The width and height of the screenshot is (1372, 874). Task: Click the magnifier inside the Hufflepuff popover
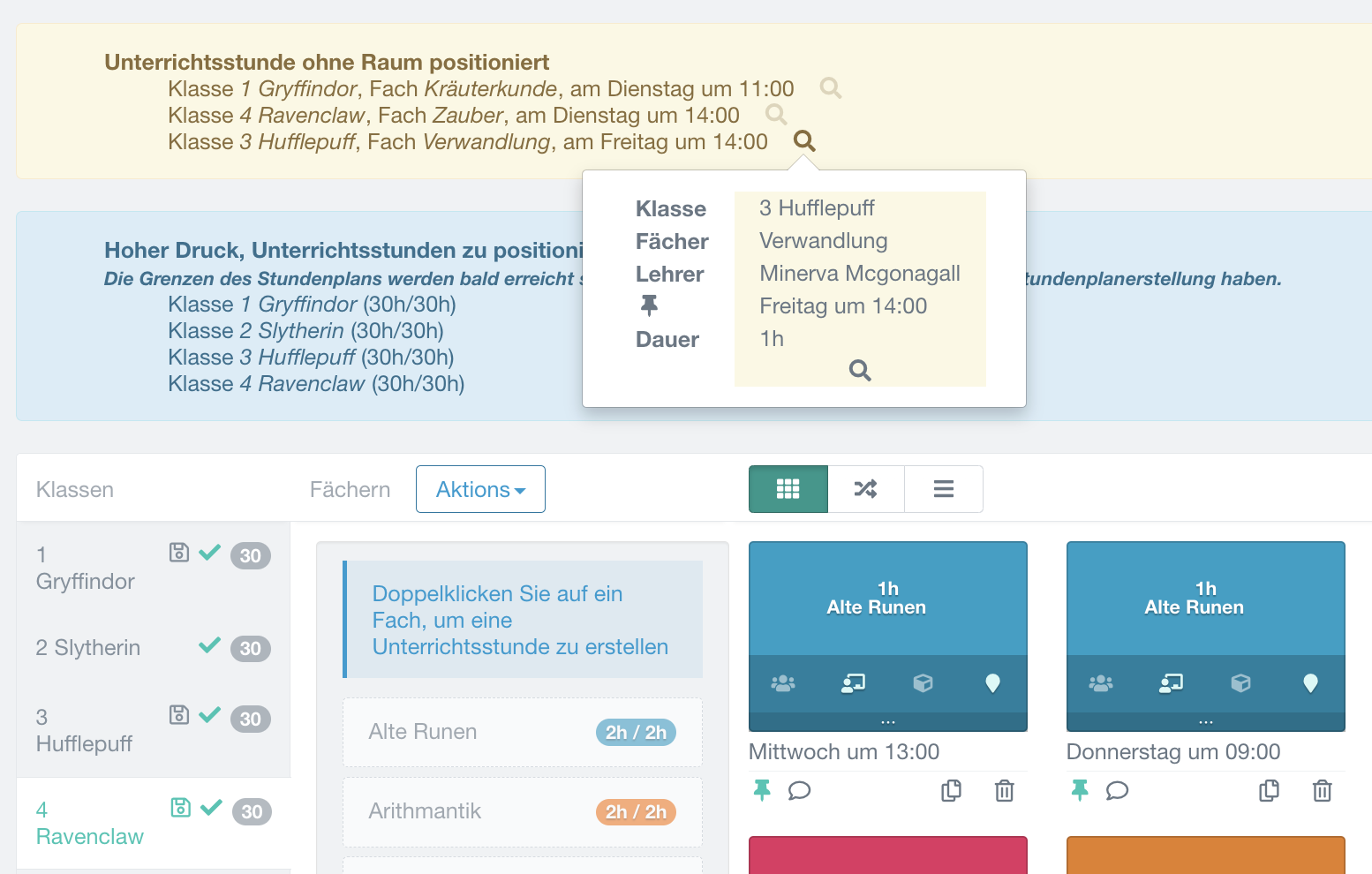click(860, 371)
